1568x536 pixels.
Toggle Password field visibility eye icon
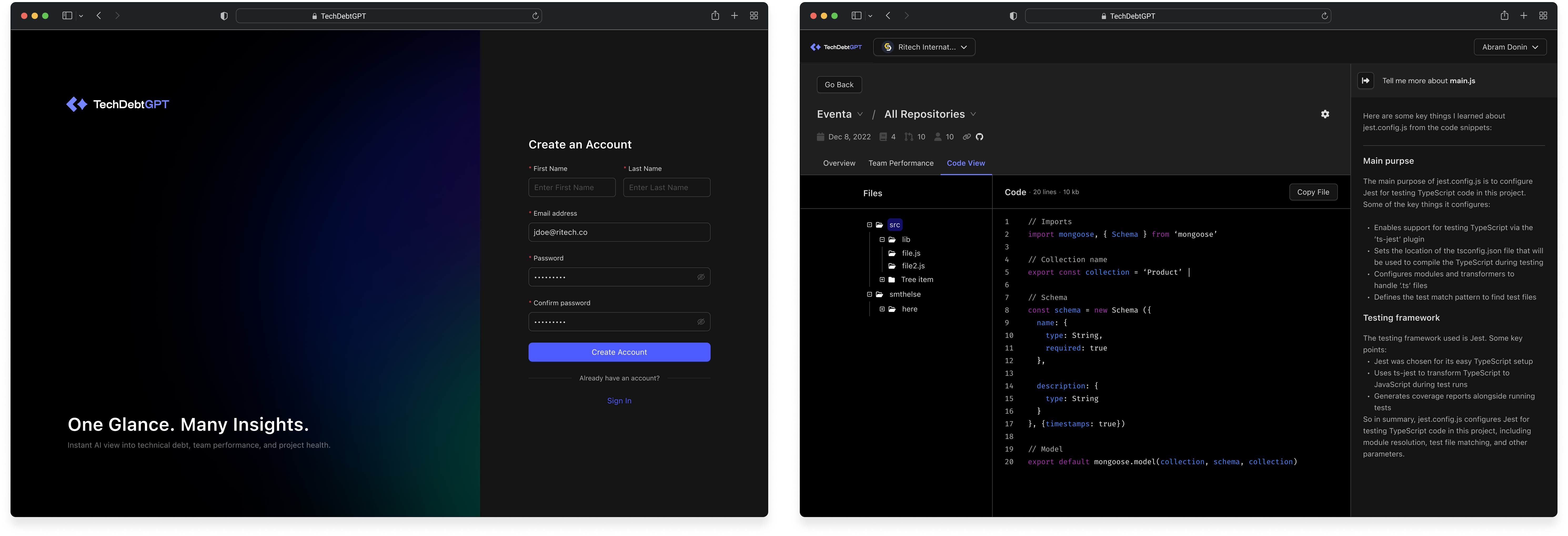701,277
